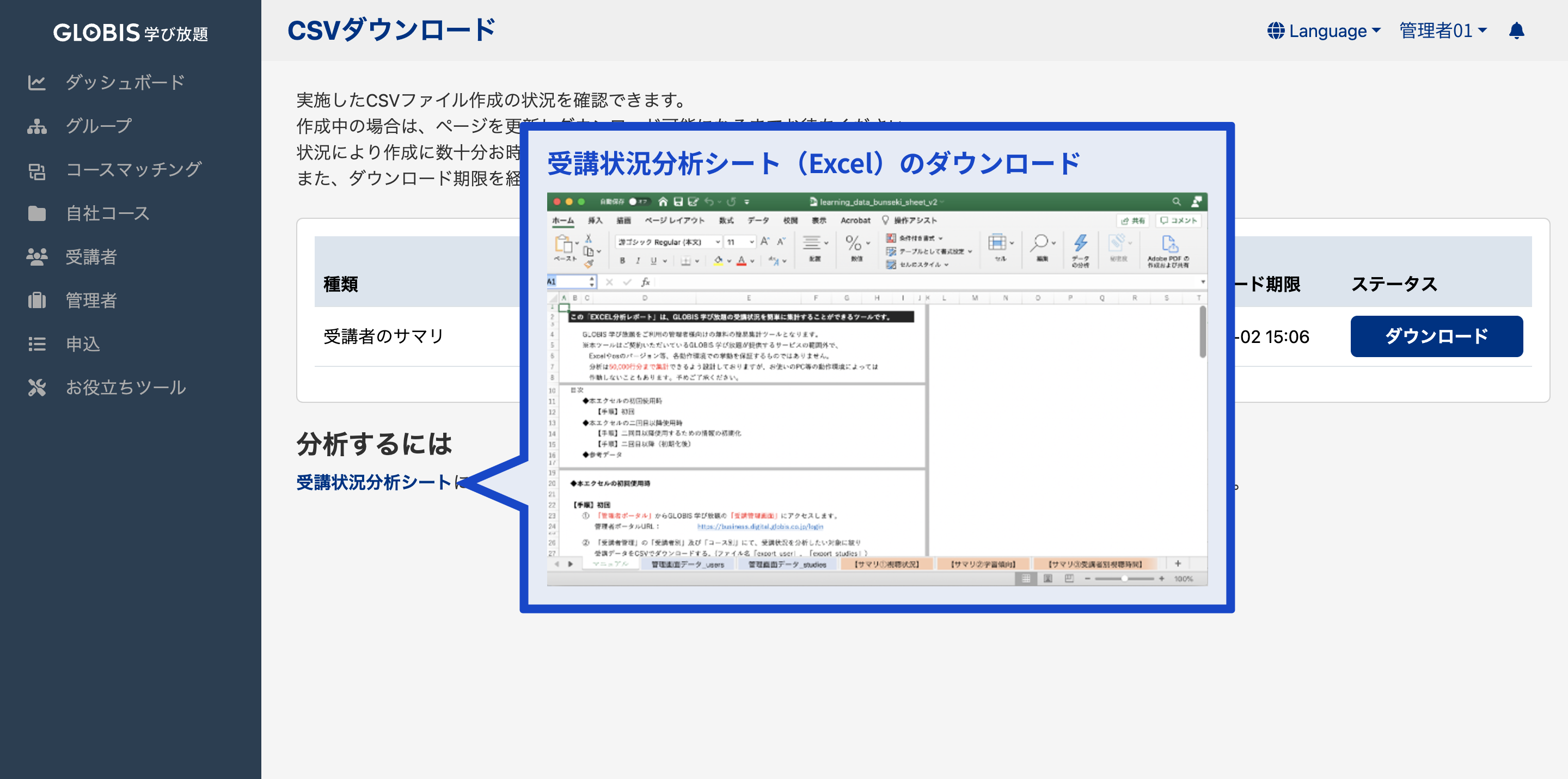Select the Acrobat ribbon tab in Excel
Screen dimensions: 1568x779
[855, 220]
